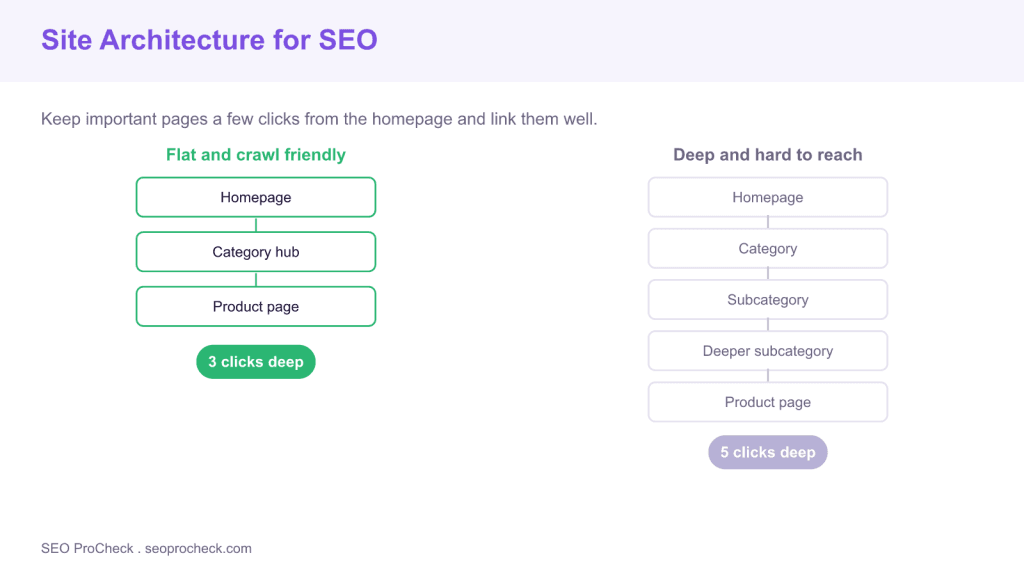Click the green Product page box
The image size is (1024, 576).
256,306
